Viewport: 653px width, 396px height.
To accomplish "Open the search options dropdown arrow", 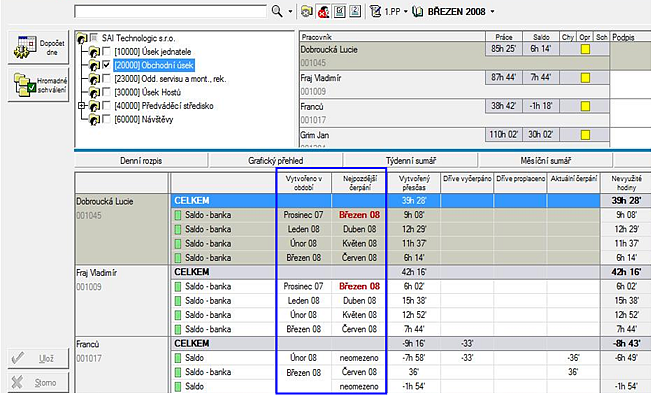I will click(x=291, y=12).
